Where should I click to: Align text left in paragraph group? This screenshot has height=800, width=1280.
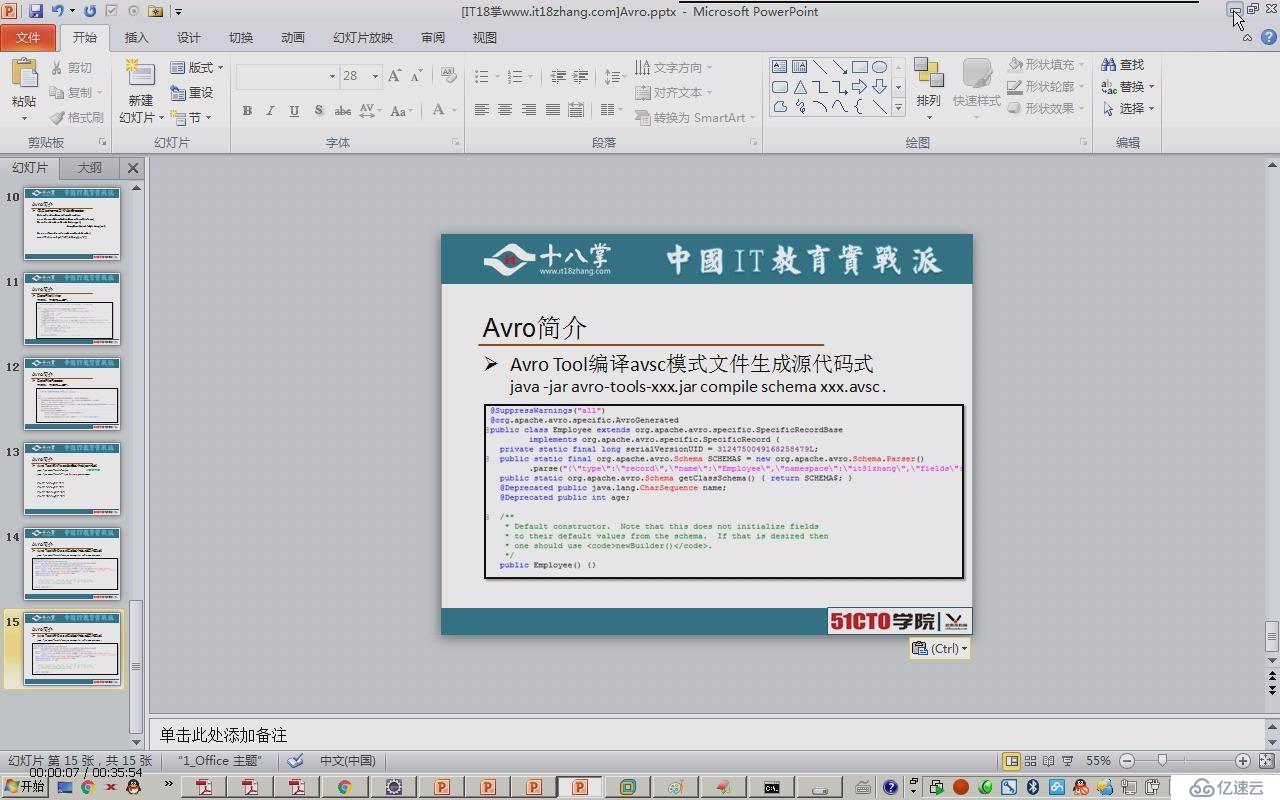coord(481,110)
